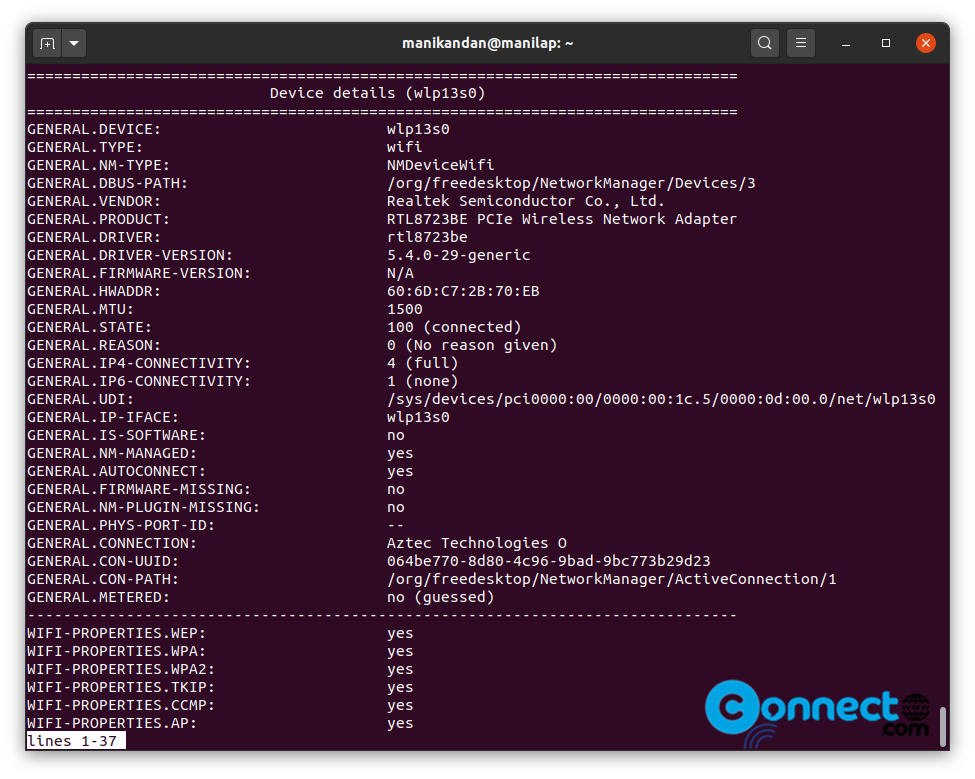The image size is (975, 779).
Task: Click the GENERAL.NM-TYPE: label
Action: coord(98,165)
